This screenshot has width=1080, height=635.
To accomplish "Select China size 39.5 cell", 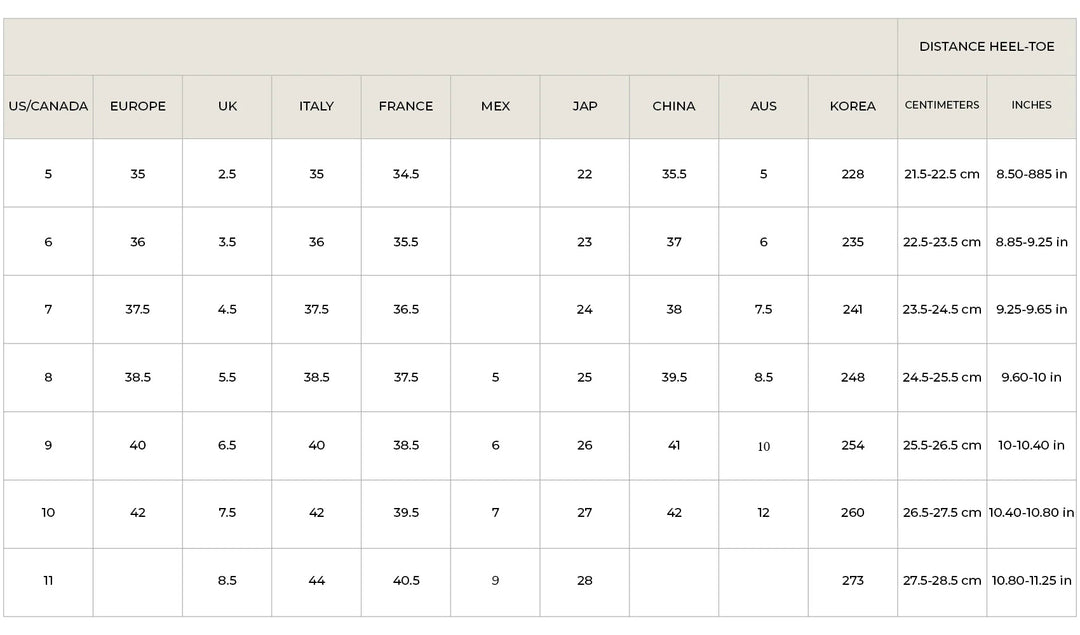I will tap(674, 377).
